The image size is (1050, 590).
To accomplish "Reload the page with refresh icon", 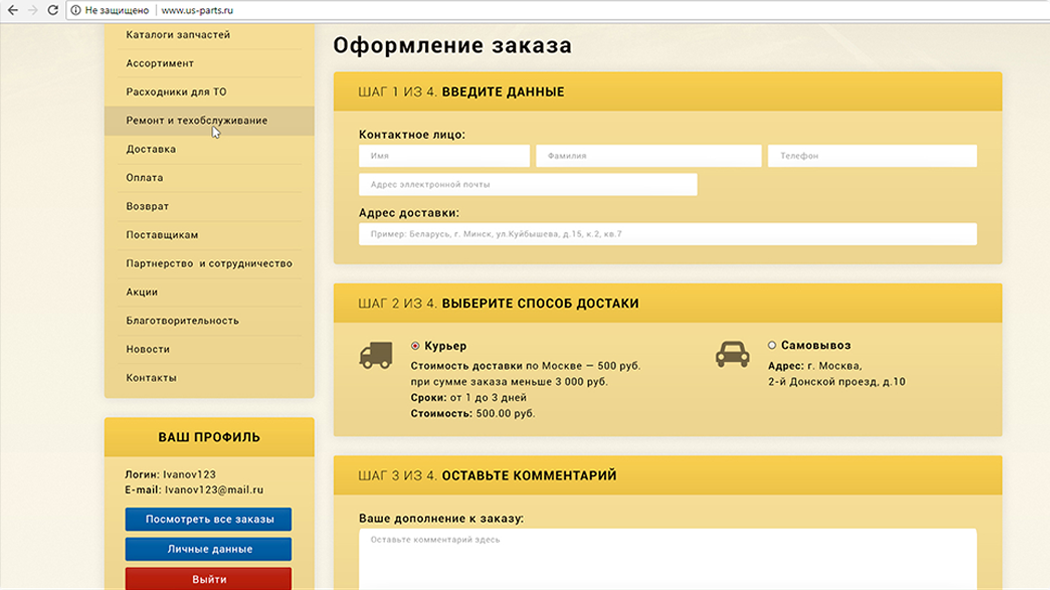I will tap(53, 10).
